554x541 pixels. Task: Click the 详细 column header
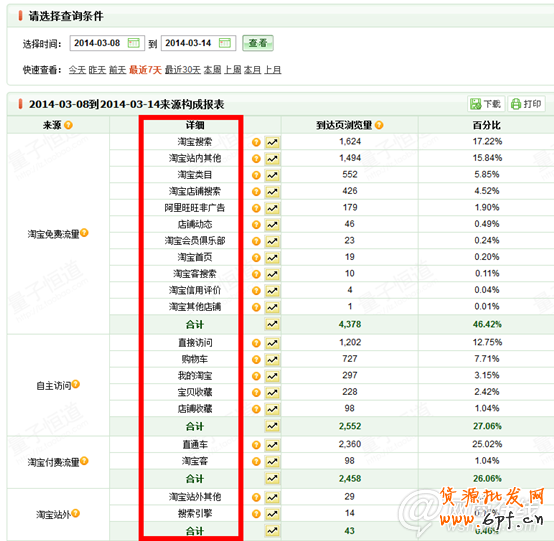(195, 125)
